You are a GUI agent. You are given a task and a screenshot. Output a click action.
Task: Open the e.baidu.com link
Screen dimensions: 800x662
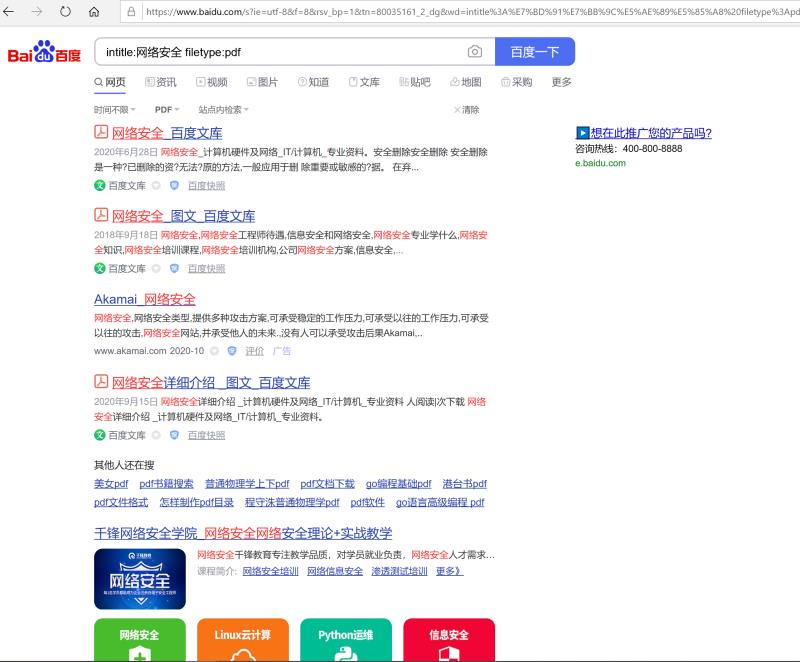[x=601, y=163]
